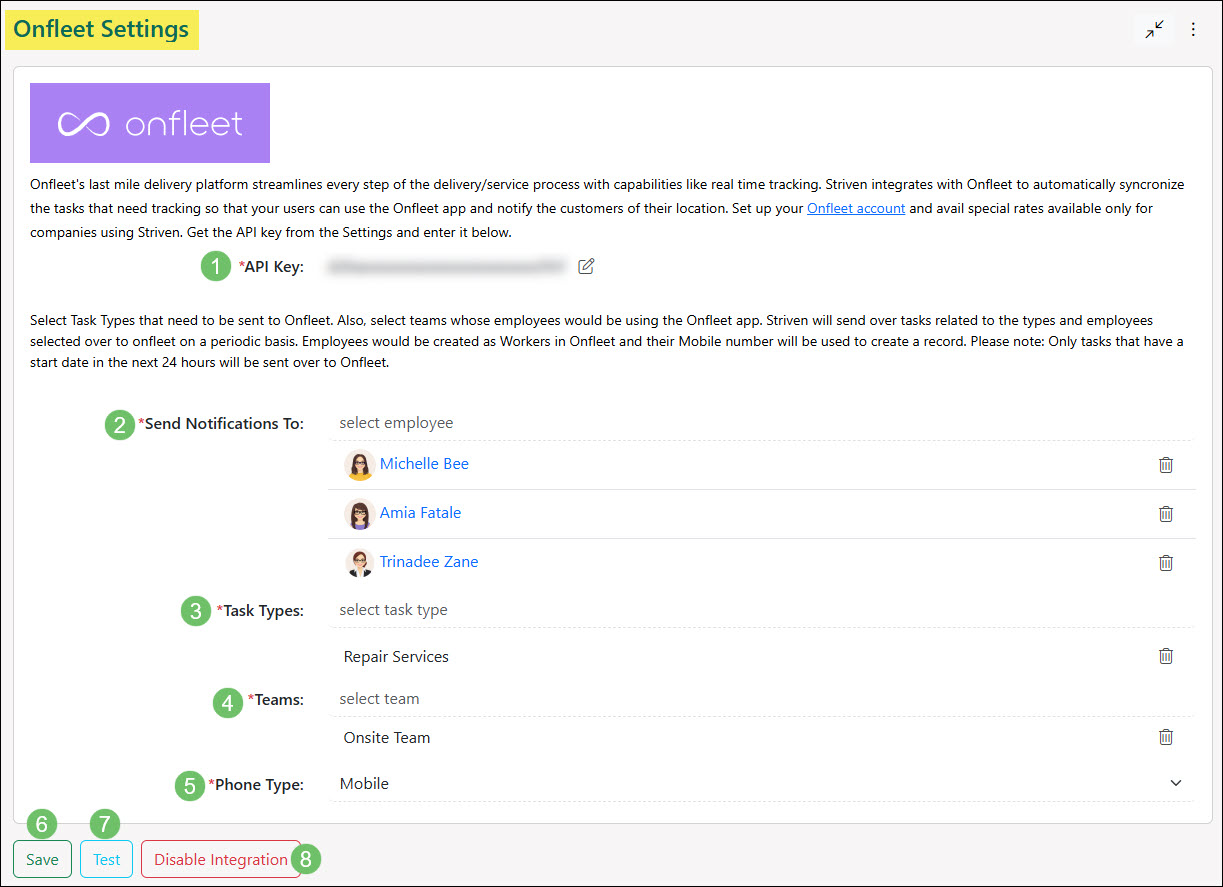The width and height of the screenshot is (1223, 887).
Task: Collapse the Onfleet Settings panel
Action: (x=1155, y=29)
